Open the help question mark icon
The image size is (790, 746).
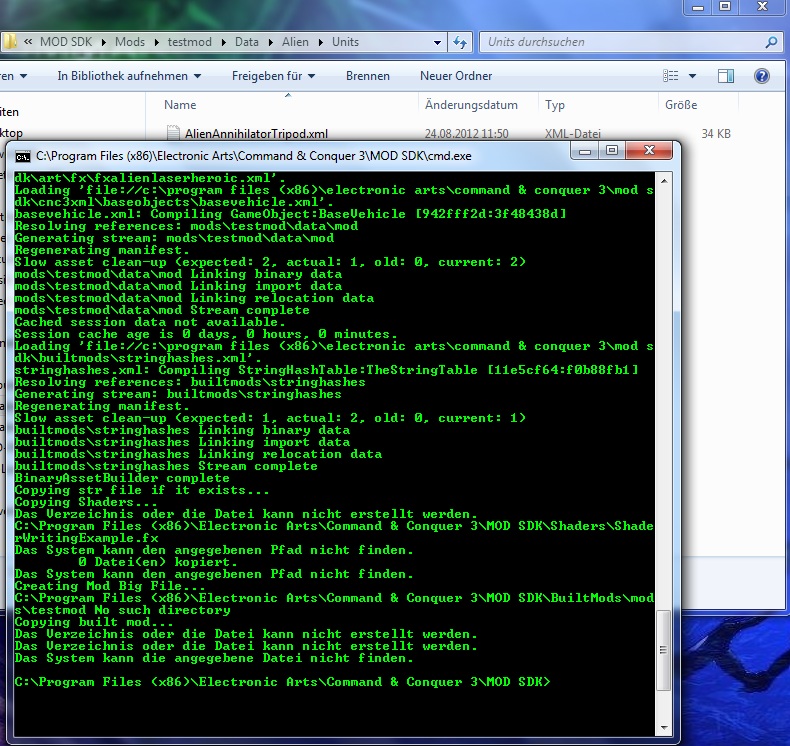[761, 76]
